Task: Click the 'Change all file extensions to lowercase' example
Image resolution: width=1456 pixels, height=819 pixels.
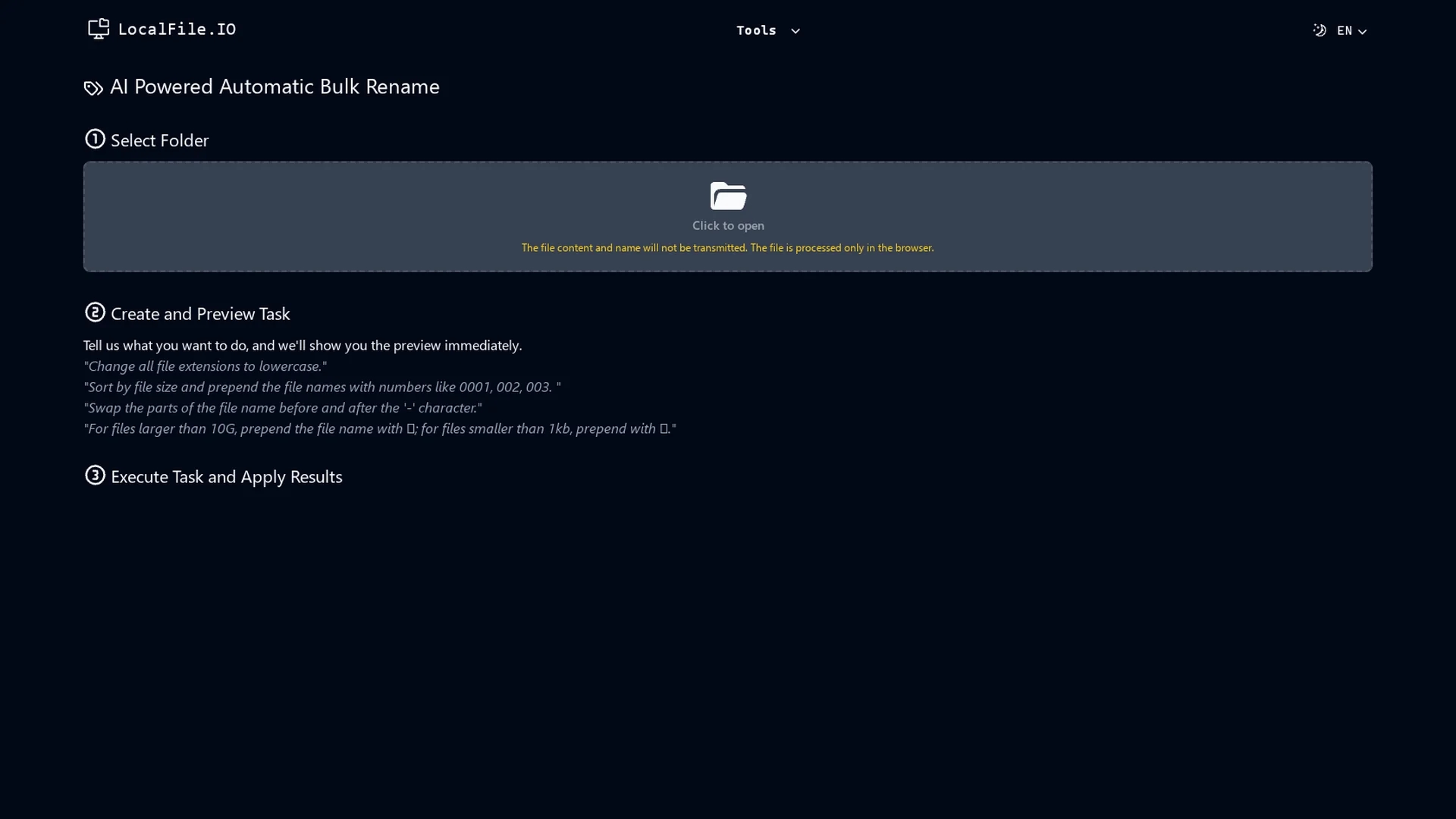Action: [x=205, y=366]
